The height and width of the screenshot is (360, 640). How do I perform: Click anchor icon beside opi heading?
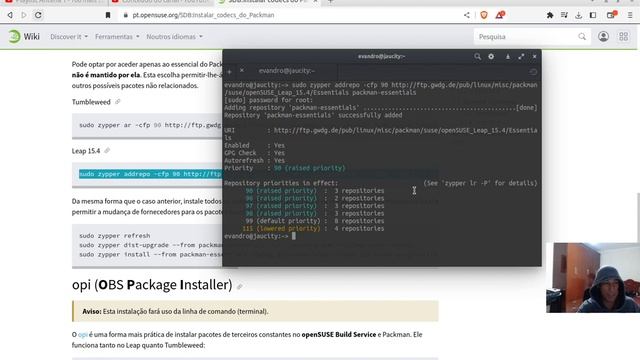click(240, 287)
